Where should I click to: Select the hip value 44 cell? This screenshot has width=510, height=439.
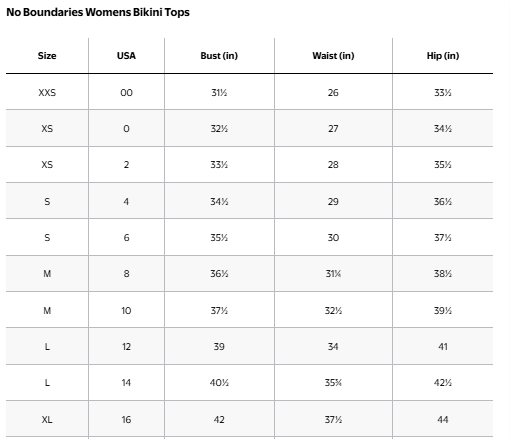[443, 419]
